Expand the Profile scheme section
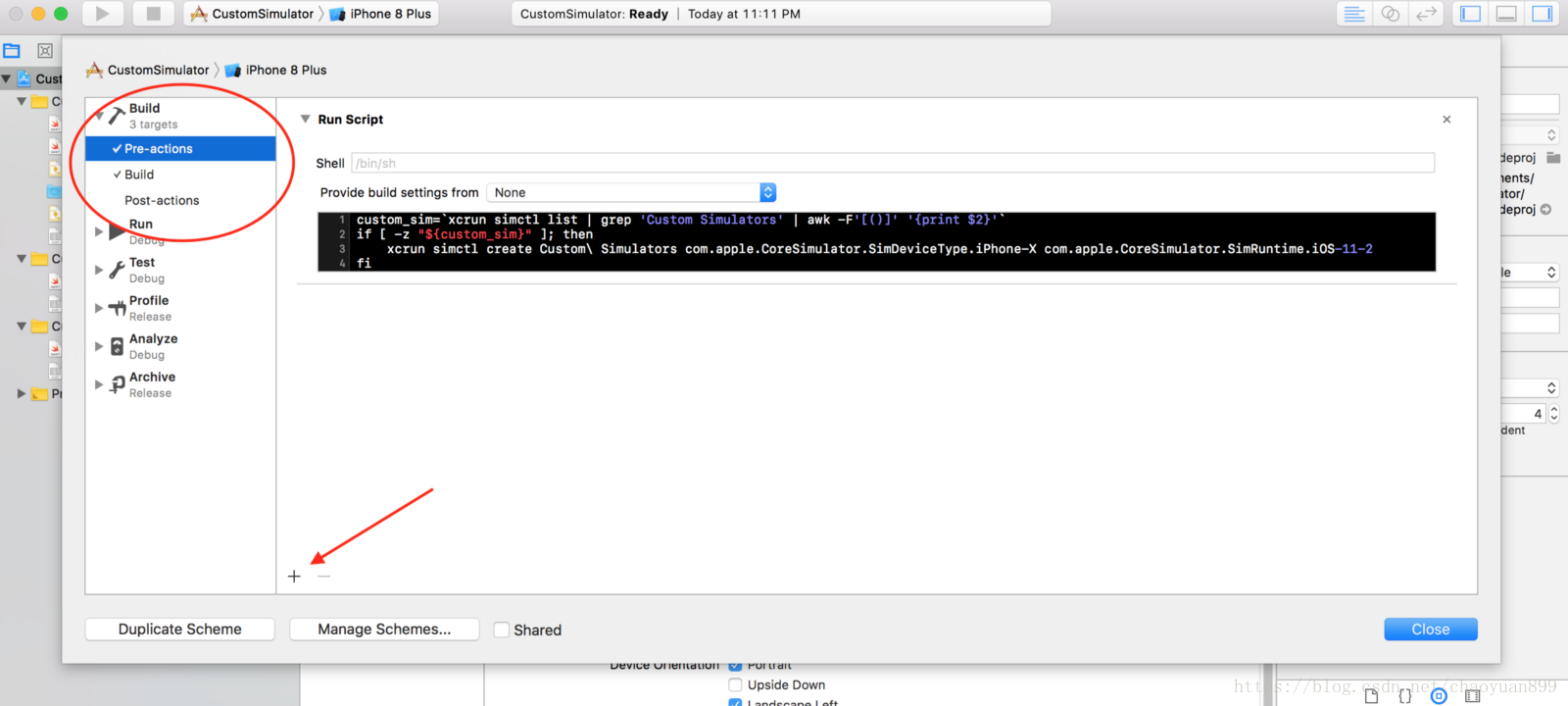 pyautogui.click(x=98, y=308)
